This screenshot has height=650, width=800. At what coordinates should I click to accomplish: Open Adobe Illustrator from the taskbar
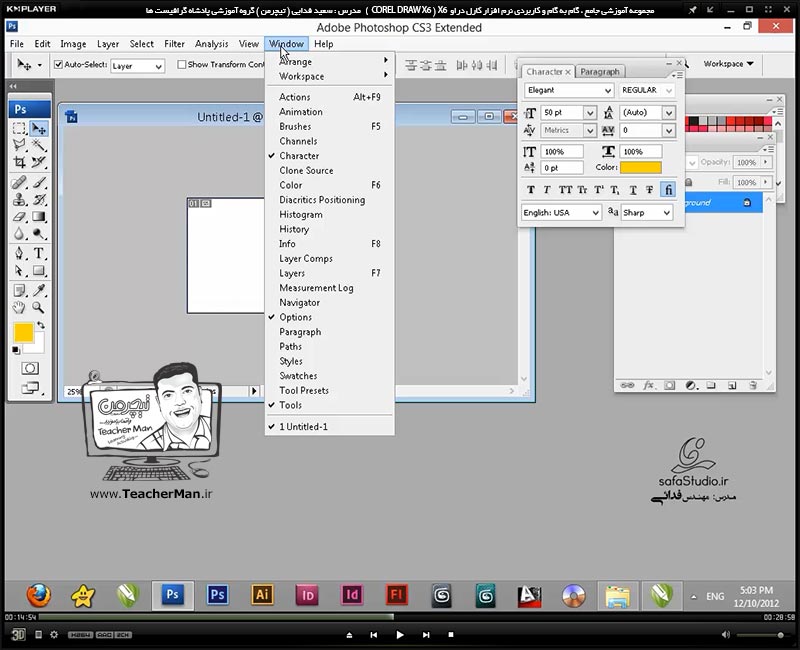[x=262, y=595]
